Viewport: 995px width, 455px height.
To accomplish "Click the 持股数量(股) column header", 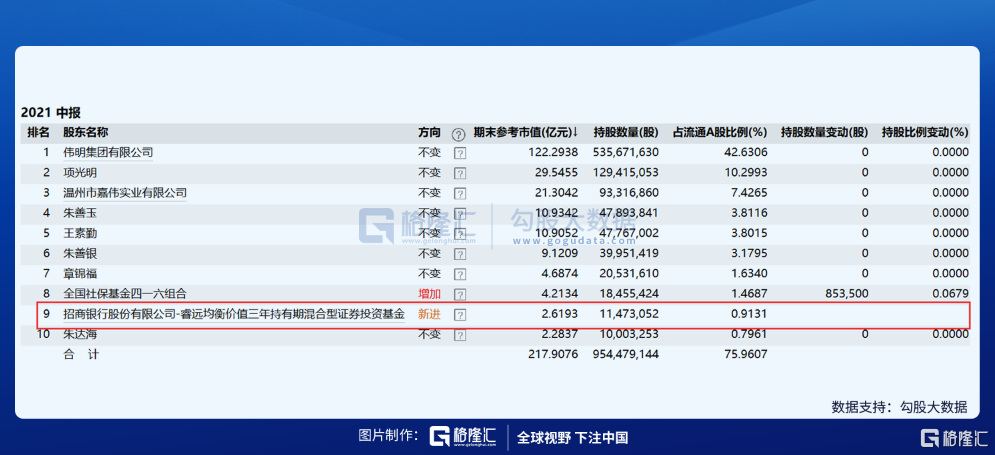I will (626, 133).
